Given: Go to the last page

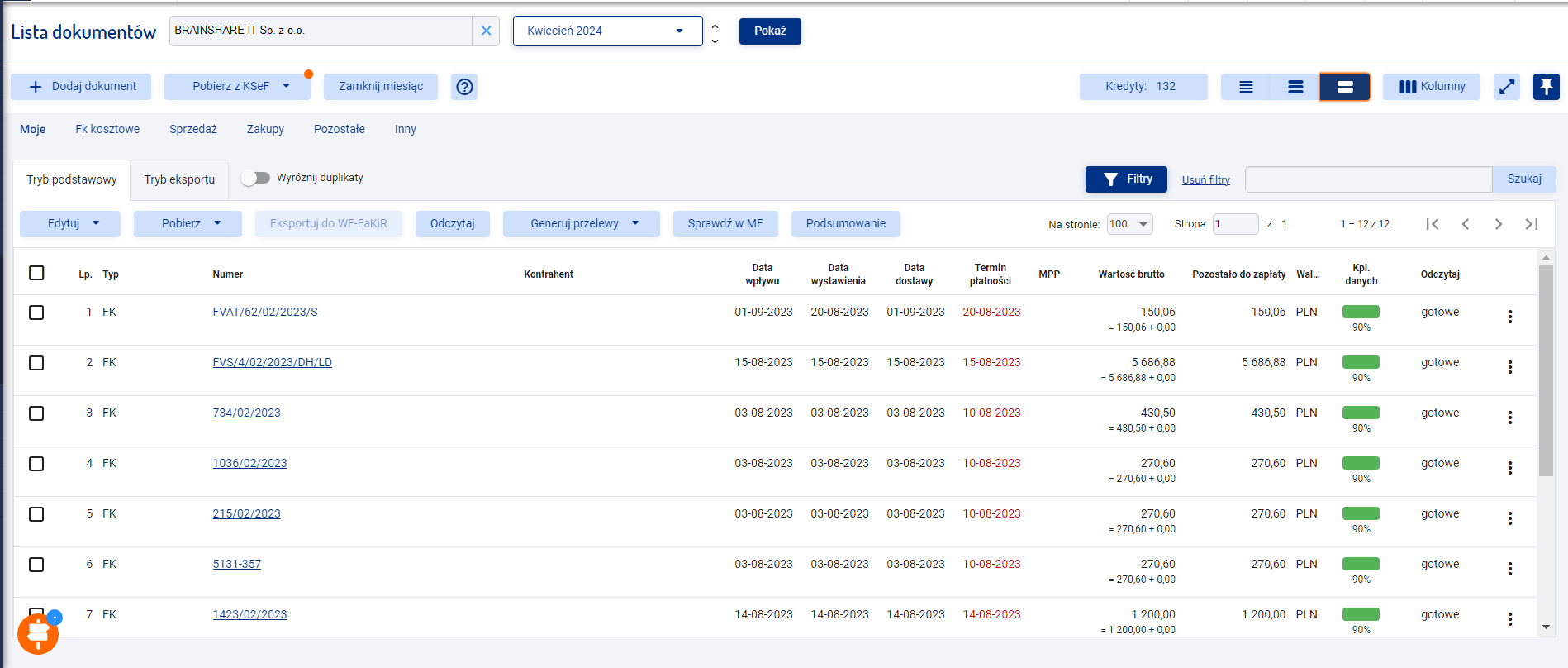Looking at the screenshot, I should [1532, 224].
